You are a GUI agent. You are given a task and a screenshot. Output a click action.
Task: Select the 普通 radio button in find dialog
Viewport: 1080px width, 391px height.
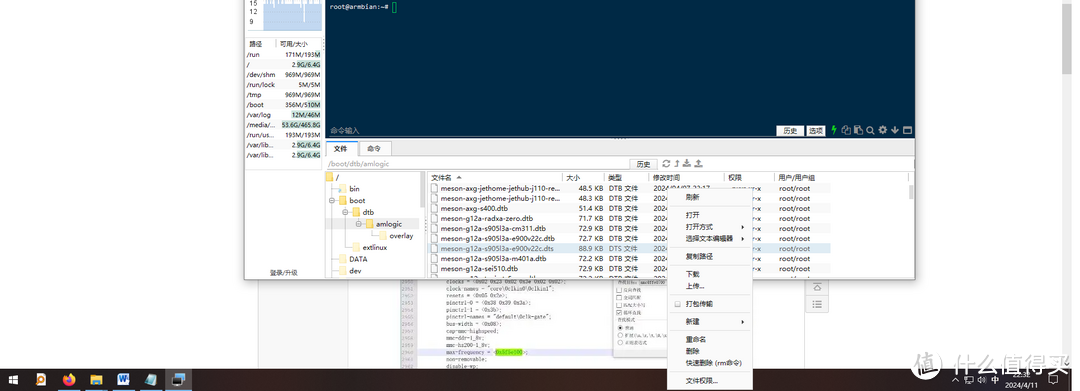[620, 328]
